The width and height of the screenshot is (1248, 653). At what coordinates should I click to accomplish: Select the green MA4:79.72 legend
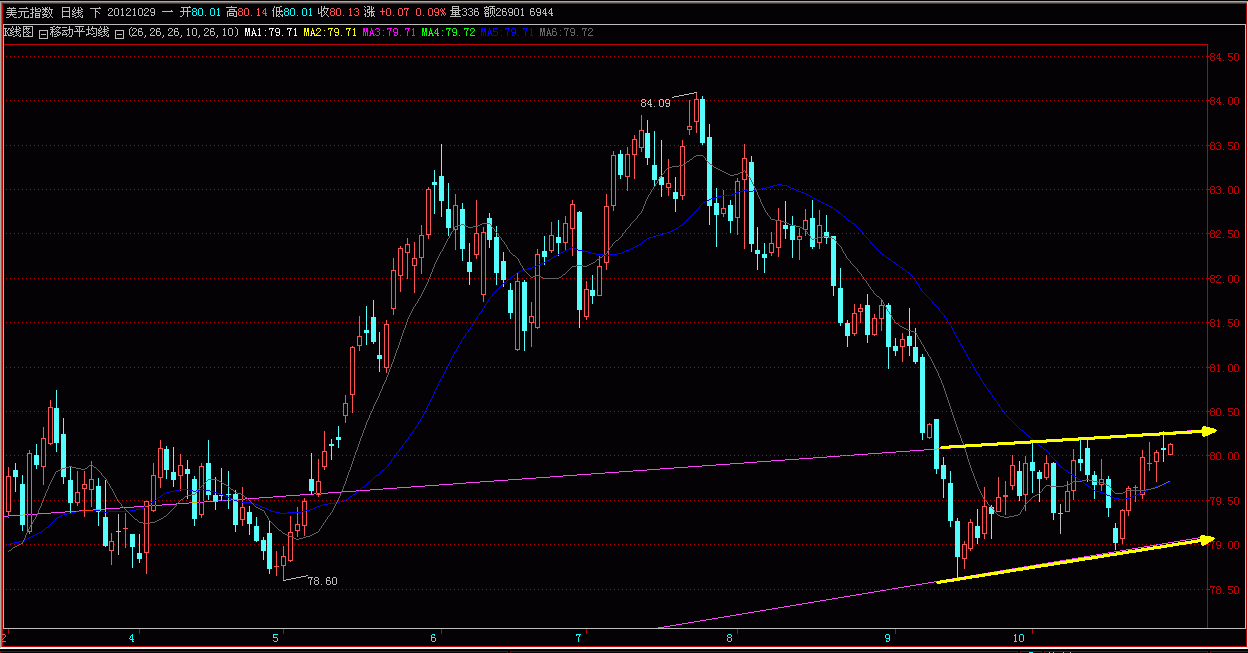448,33
